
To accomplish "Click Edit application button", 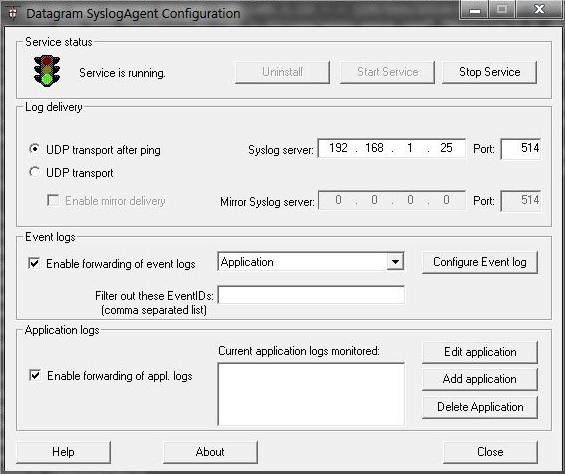I will tap(480, 352).
